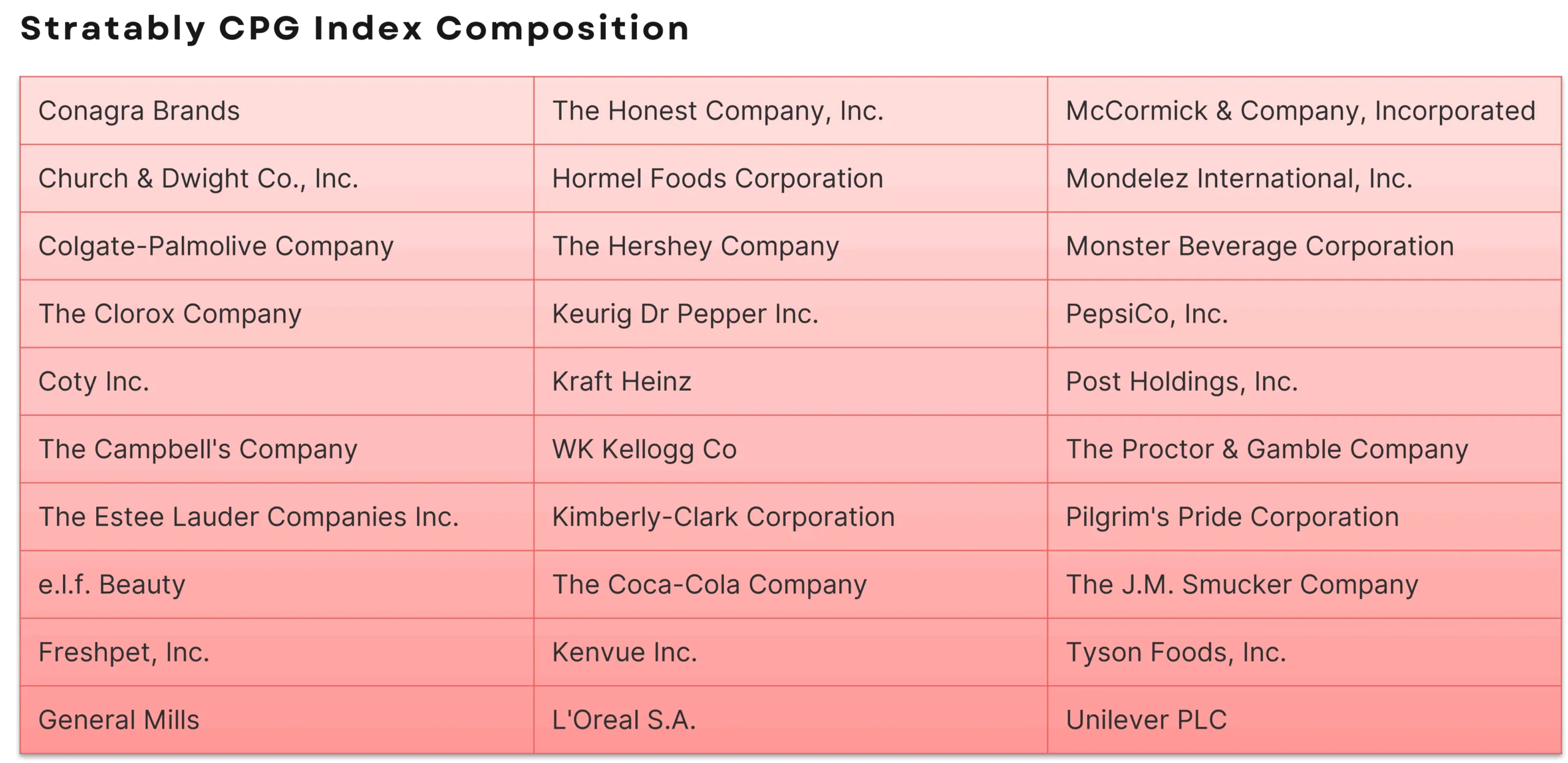Select The Estee Lauder Companies Inc.
Screen dimensions: 1568x763
[x=248, y=517]
